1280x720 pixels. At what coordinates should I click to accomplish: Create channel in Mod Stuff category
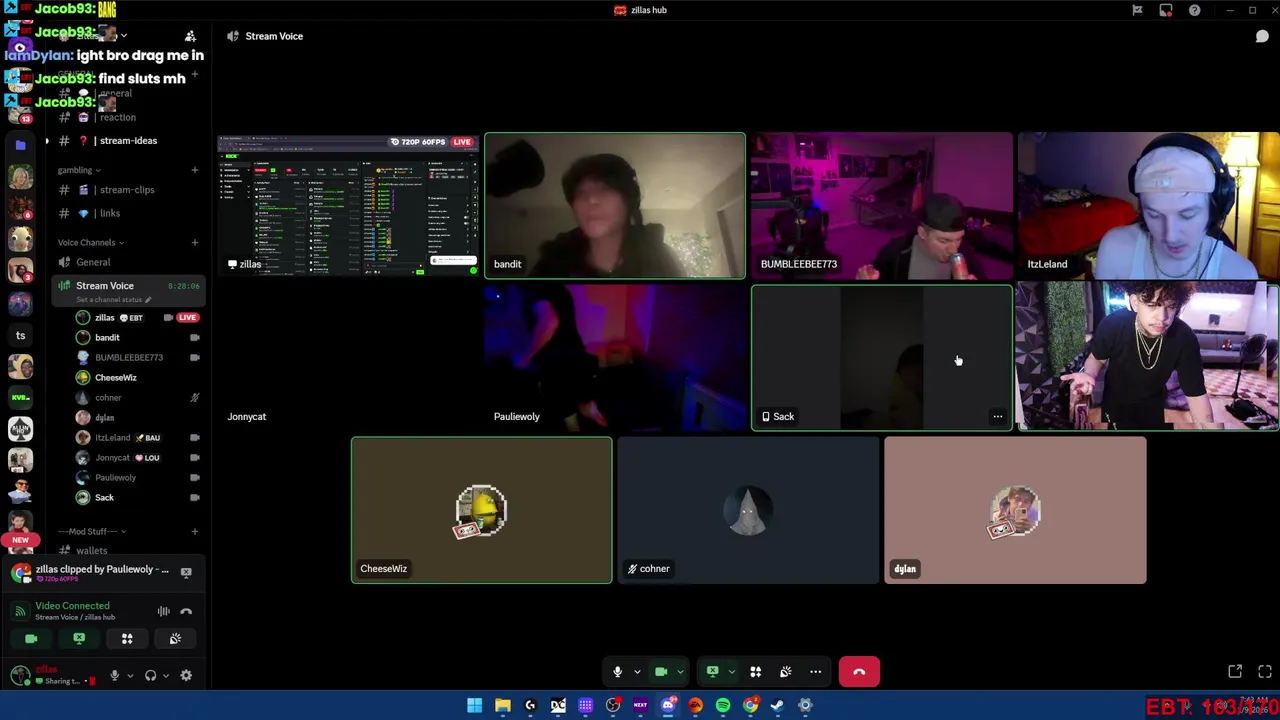pos(195,532)
